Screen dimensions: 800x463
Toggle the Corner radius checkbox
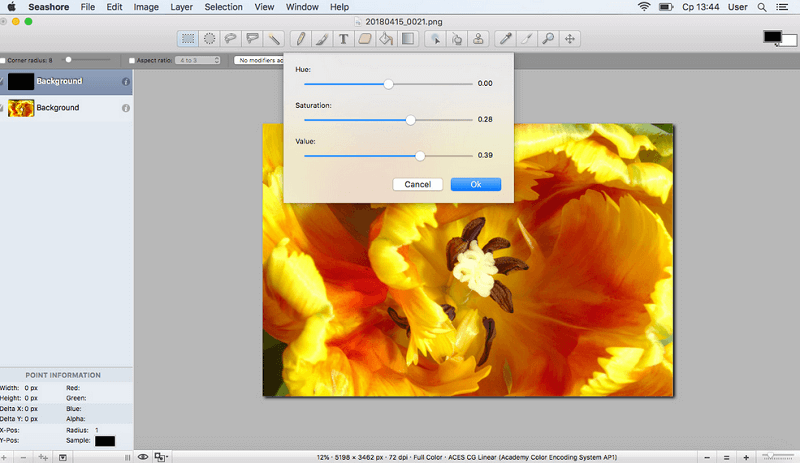pyautogui.click(x=3, y=61)
